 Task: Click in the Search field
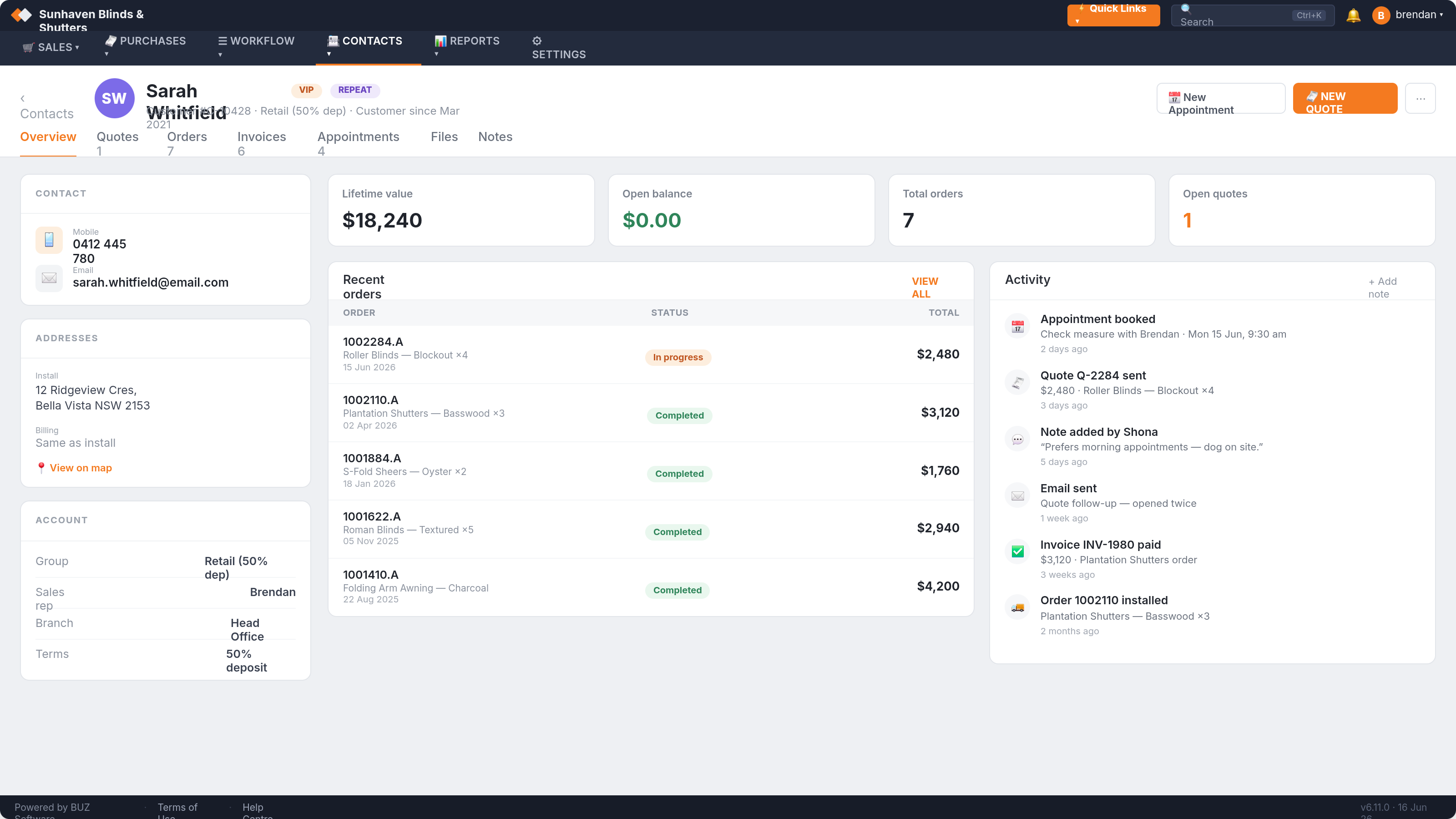pyautogui.click(x=1253, y=15)
